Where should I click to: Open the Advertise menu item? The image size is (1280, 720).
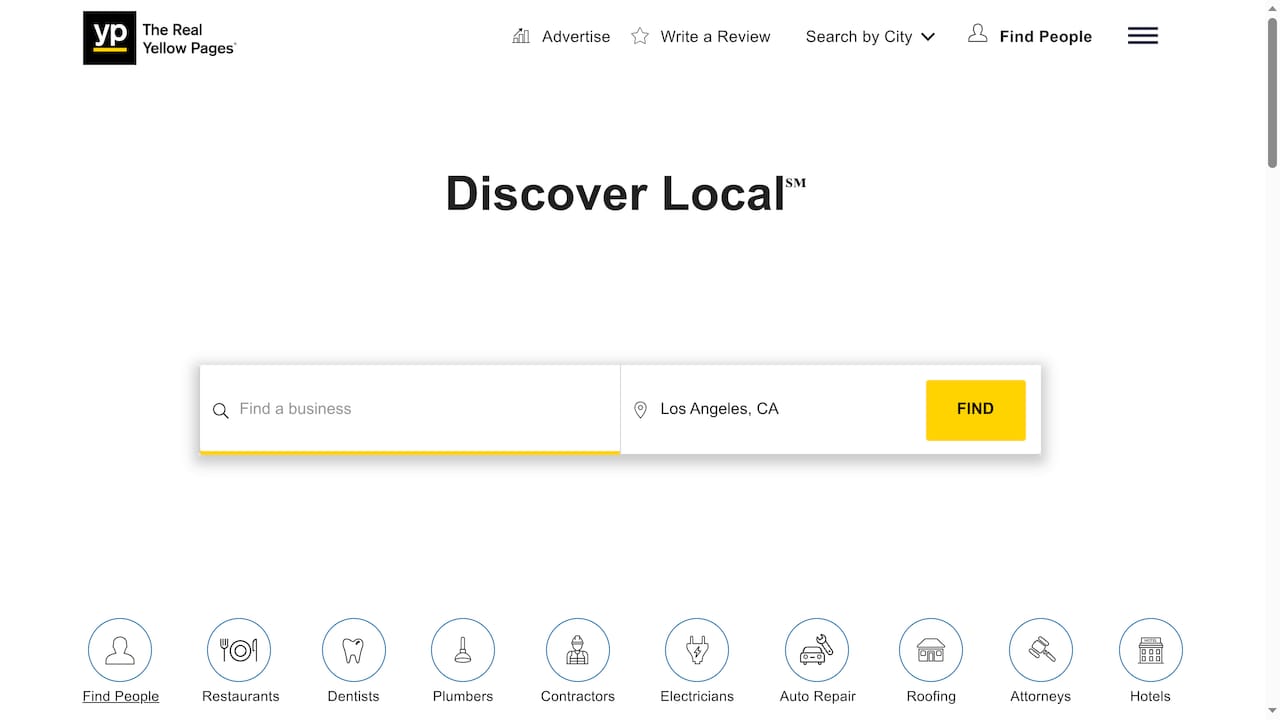pyautogui.click(x=561, y=36)
